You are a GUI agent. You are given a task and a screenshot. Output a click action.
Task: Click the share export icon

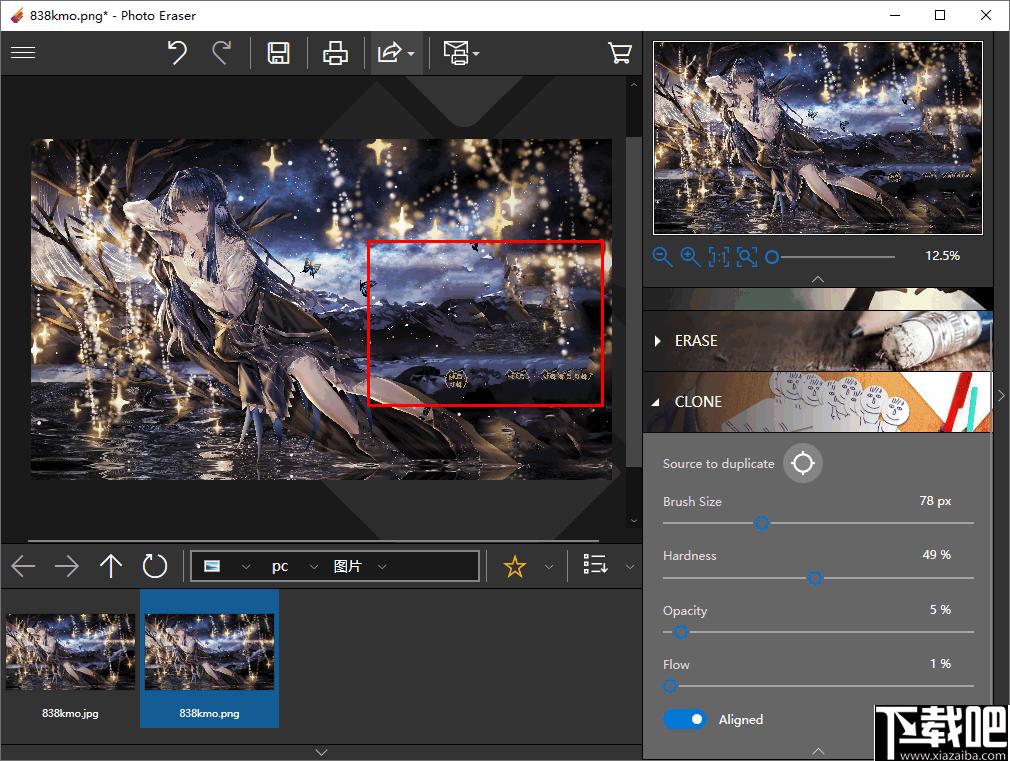pyautogui.click(x=389, y=52)
